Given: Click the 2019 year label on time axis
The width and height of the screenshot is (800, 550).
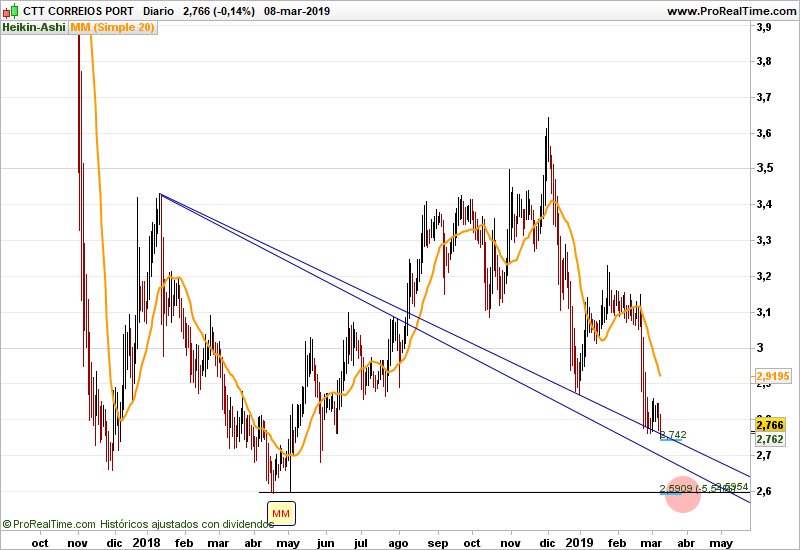Looking at the screenshot, I should tap(580, 542).
